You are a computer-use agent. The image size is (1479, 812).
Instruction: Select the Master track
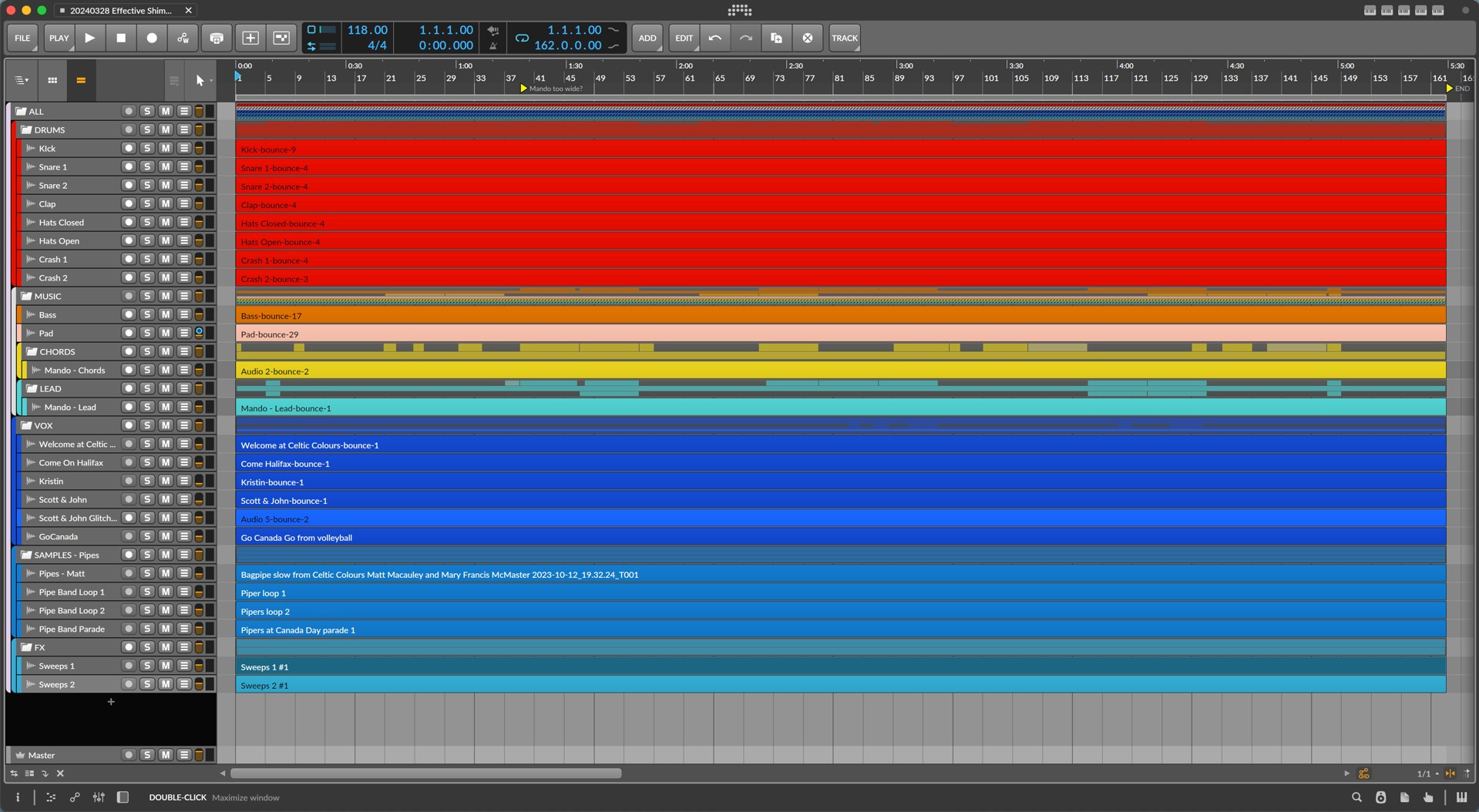point(42,756)
